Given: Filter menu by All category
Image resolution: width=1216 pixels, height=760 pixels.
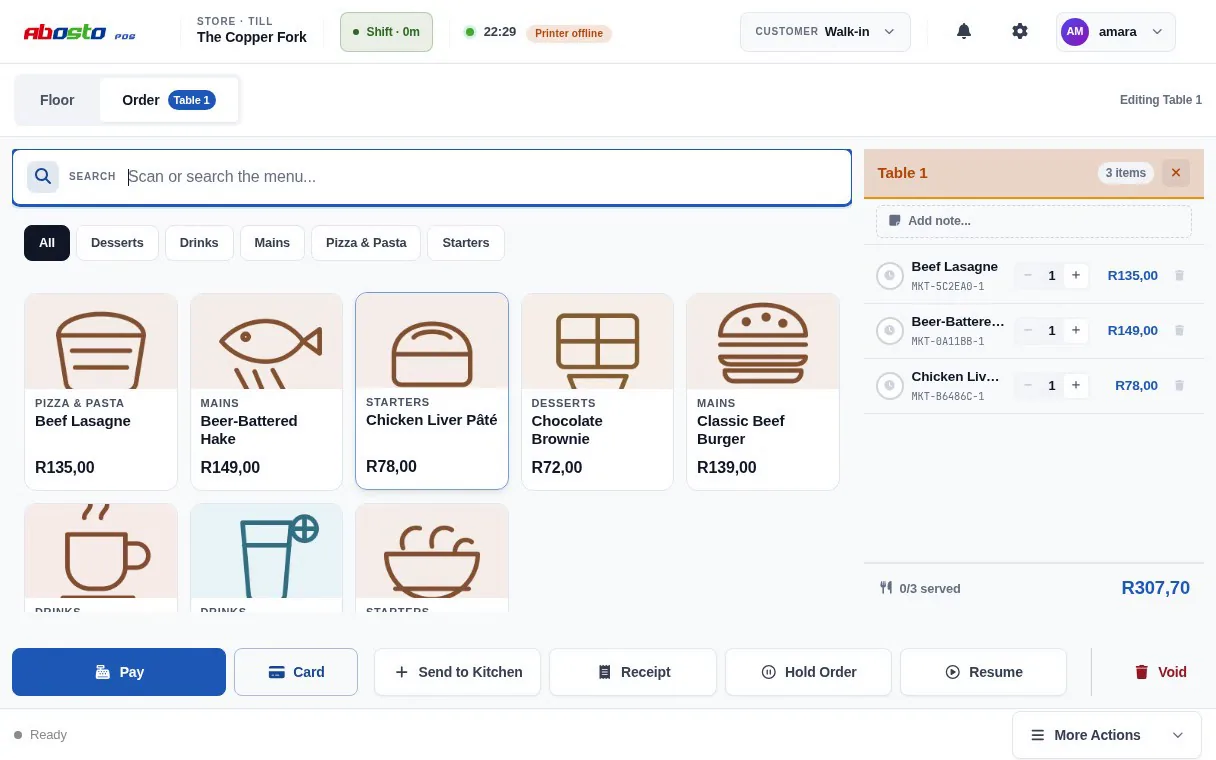Looking at the screenshot, I should (x=47, y=243).
